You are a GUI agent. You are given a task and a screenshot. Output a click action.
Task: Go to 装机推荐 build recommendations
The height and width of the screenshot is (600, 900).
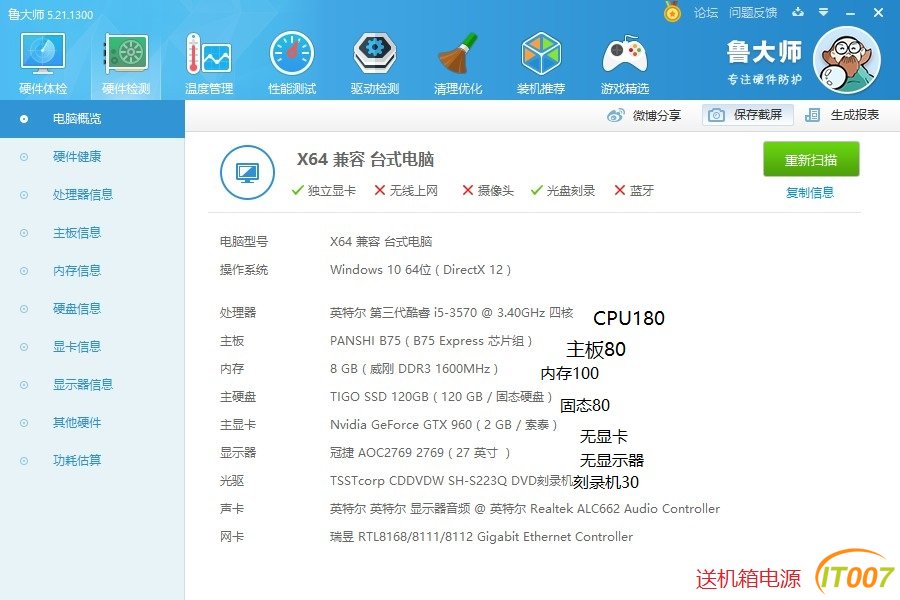pos(541,64)
